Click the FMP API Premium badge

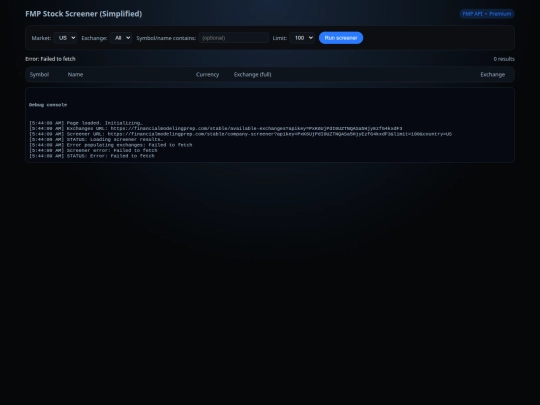[x=487, y=14]
